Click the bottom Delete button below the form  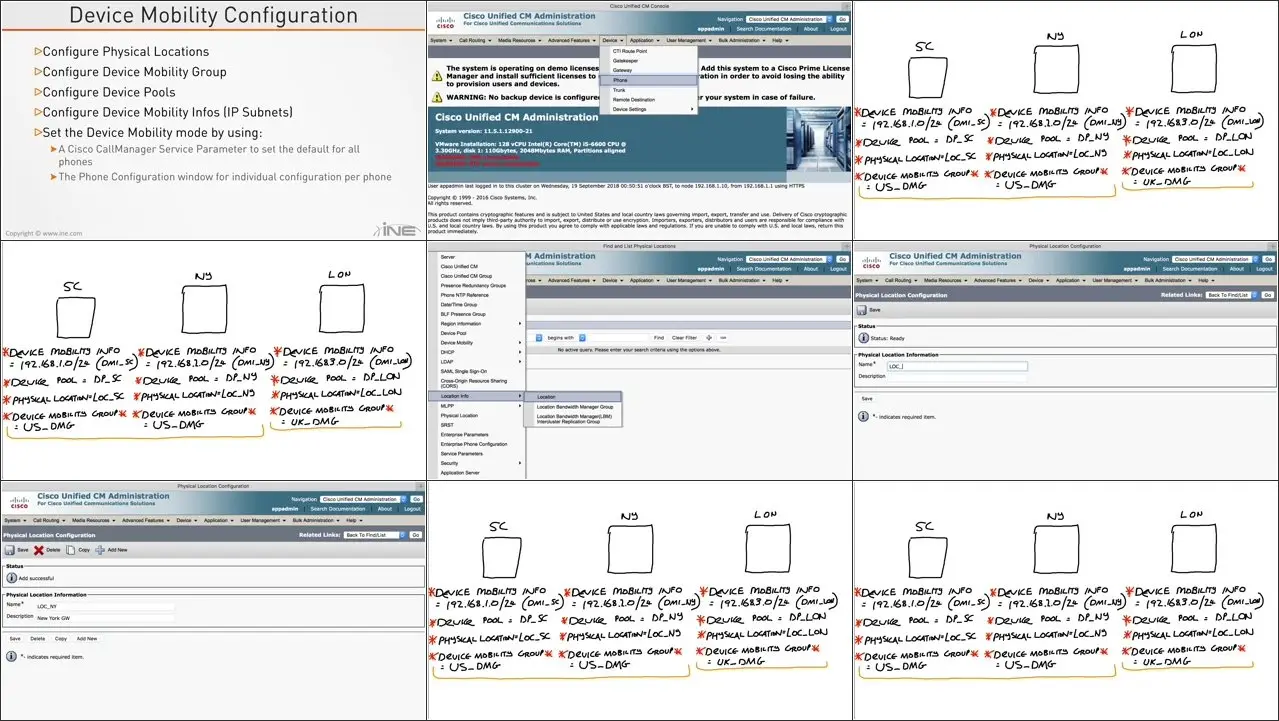coord(37,638)
